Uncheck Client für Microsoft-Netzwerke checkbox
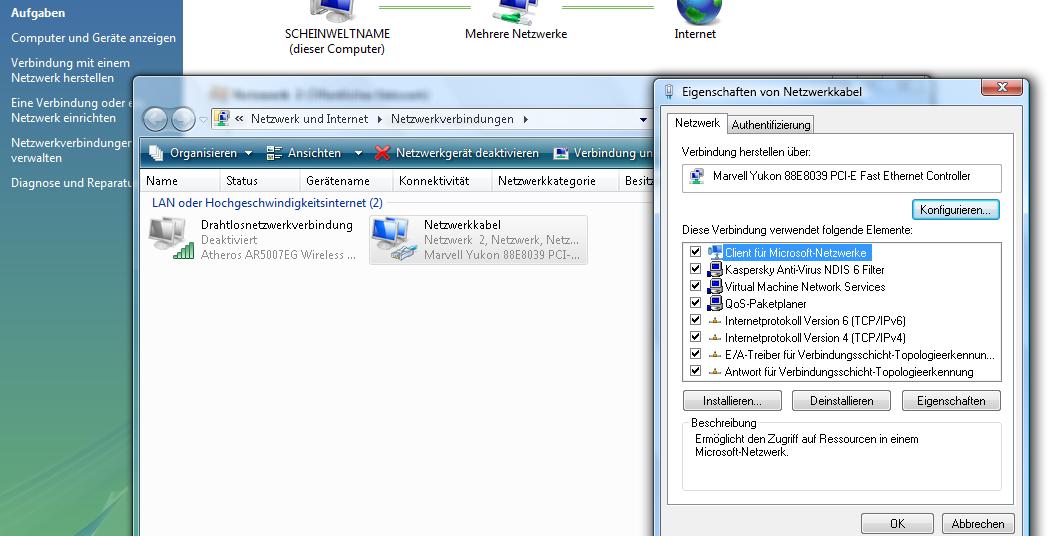This screenshot has height=536, width=1048. tap(695, 252)
